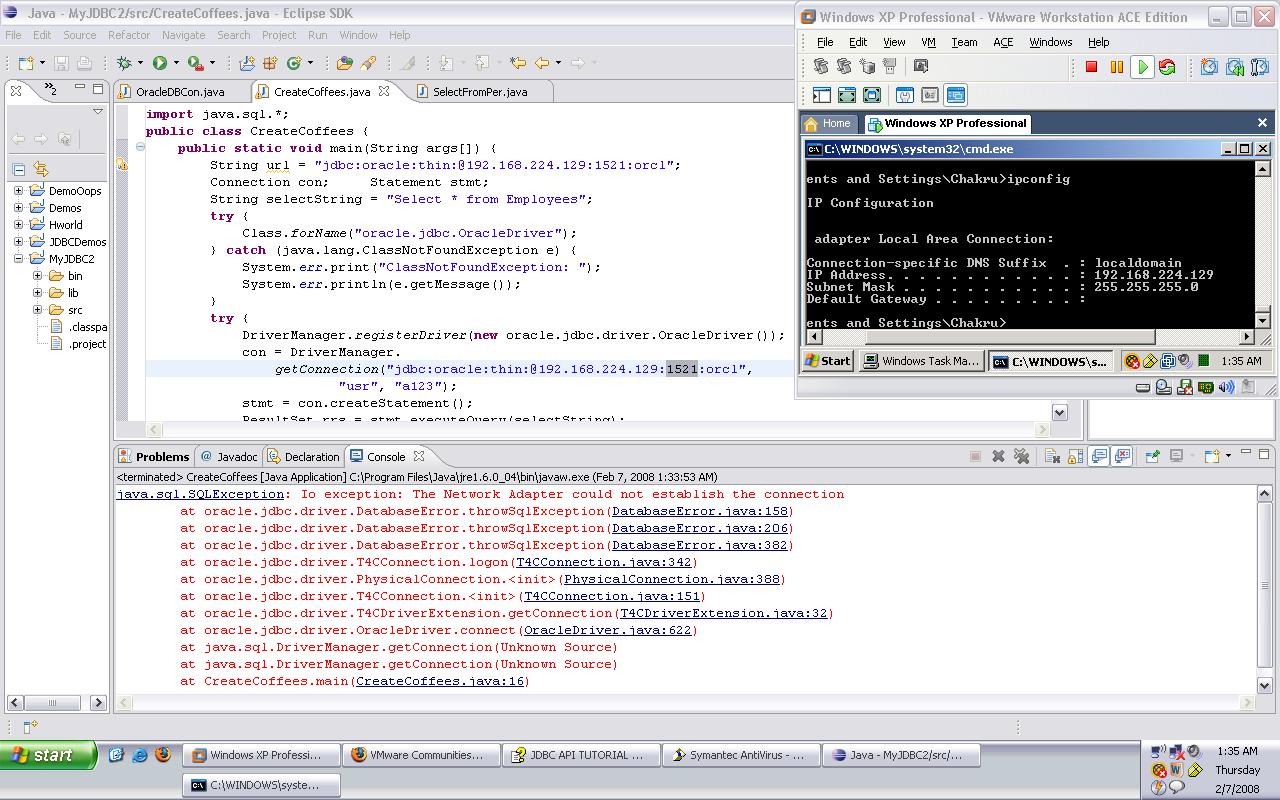Click Firefox icon in Quick Launch
The height and width of the screenshot is (800, 1280).
click(162, 755)
